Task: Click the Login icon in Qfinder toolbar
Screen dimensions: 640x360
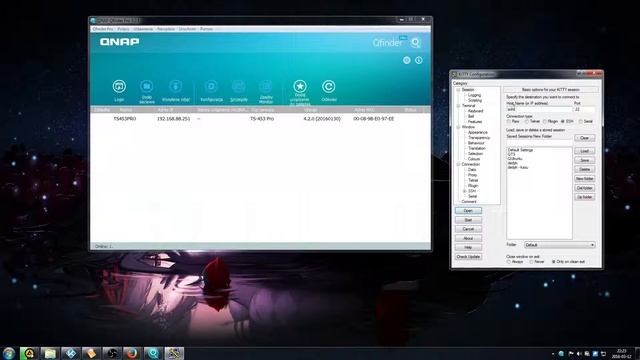Action: click(x=119, y=87)
